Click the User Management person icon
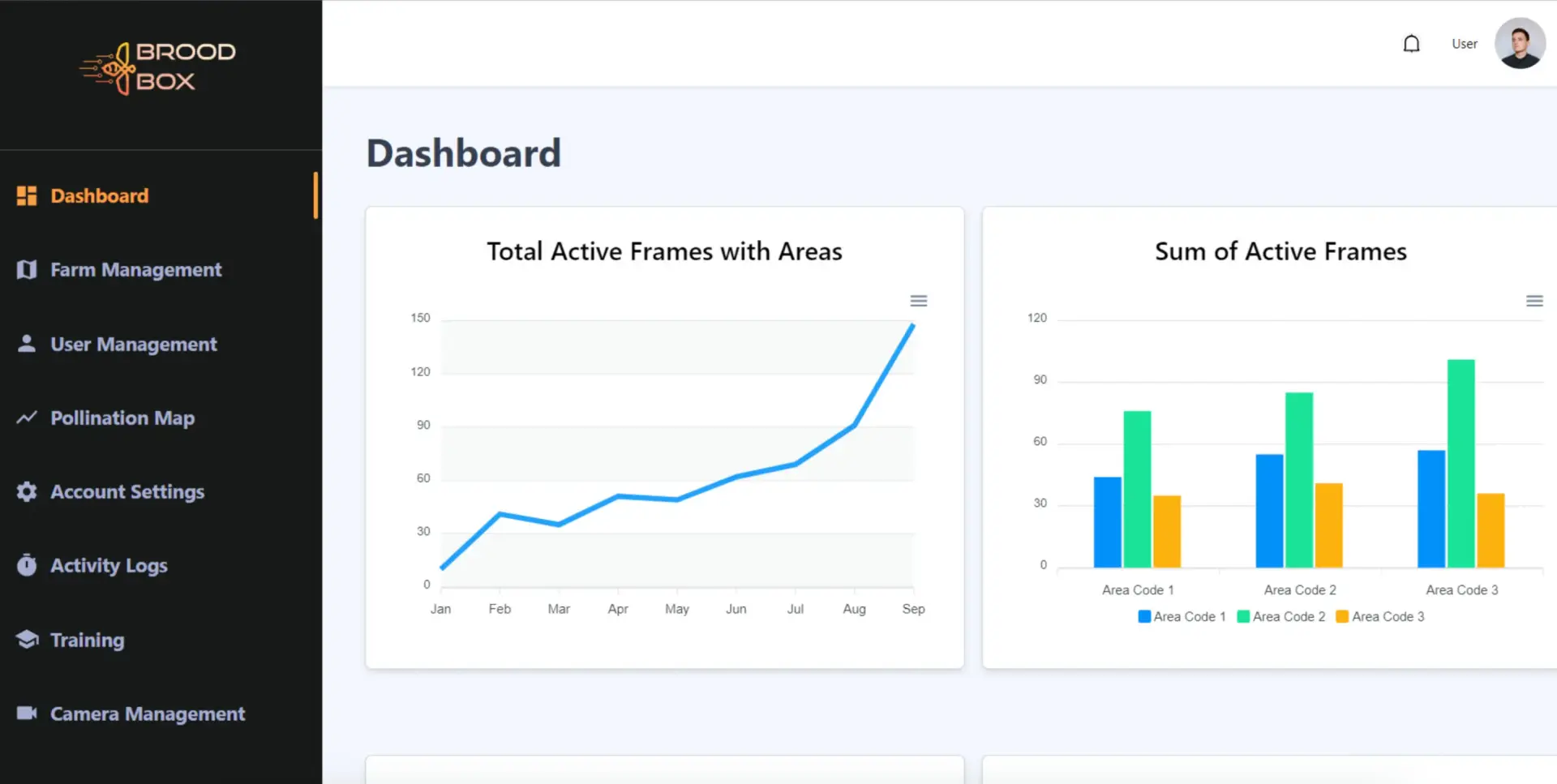 [27, 344]
